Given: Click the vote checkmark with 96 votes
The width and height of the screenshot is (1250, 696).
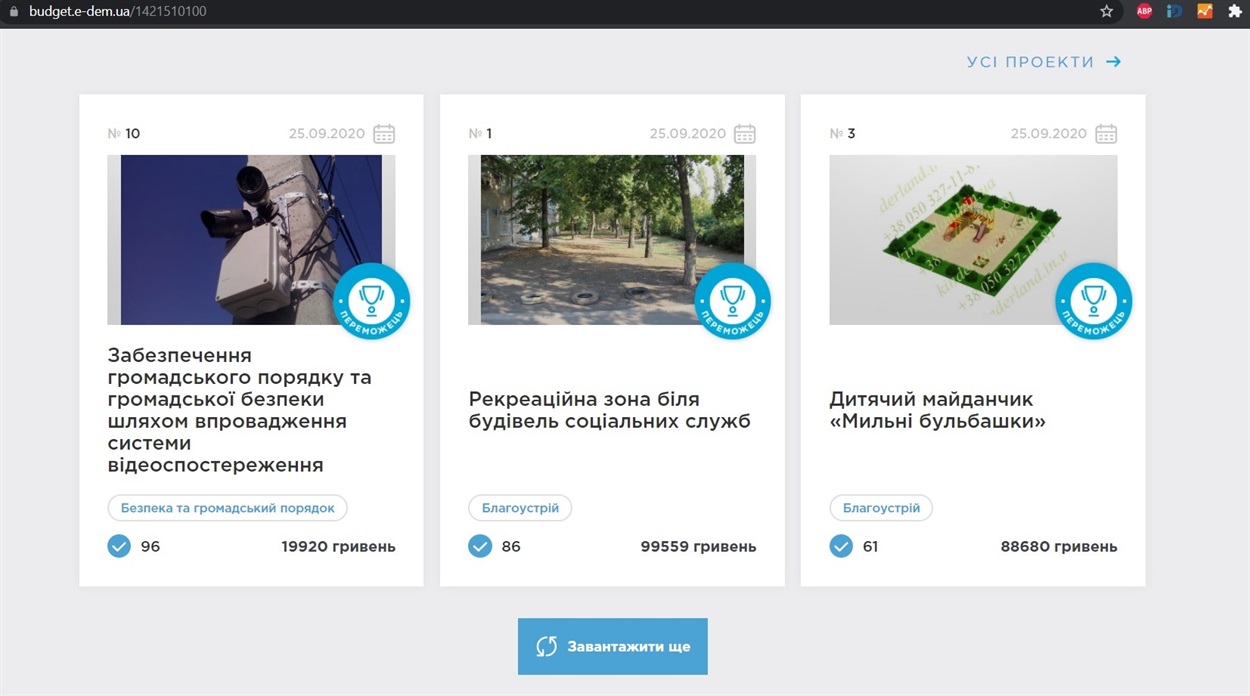Looking at the screenshot, I should tap(119, 546).
